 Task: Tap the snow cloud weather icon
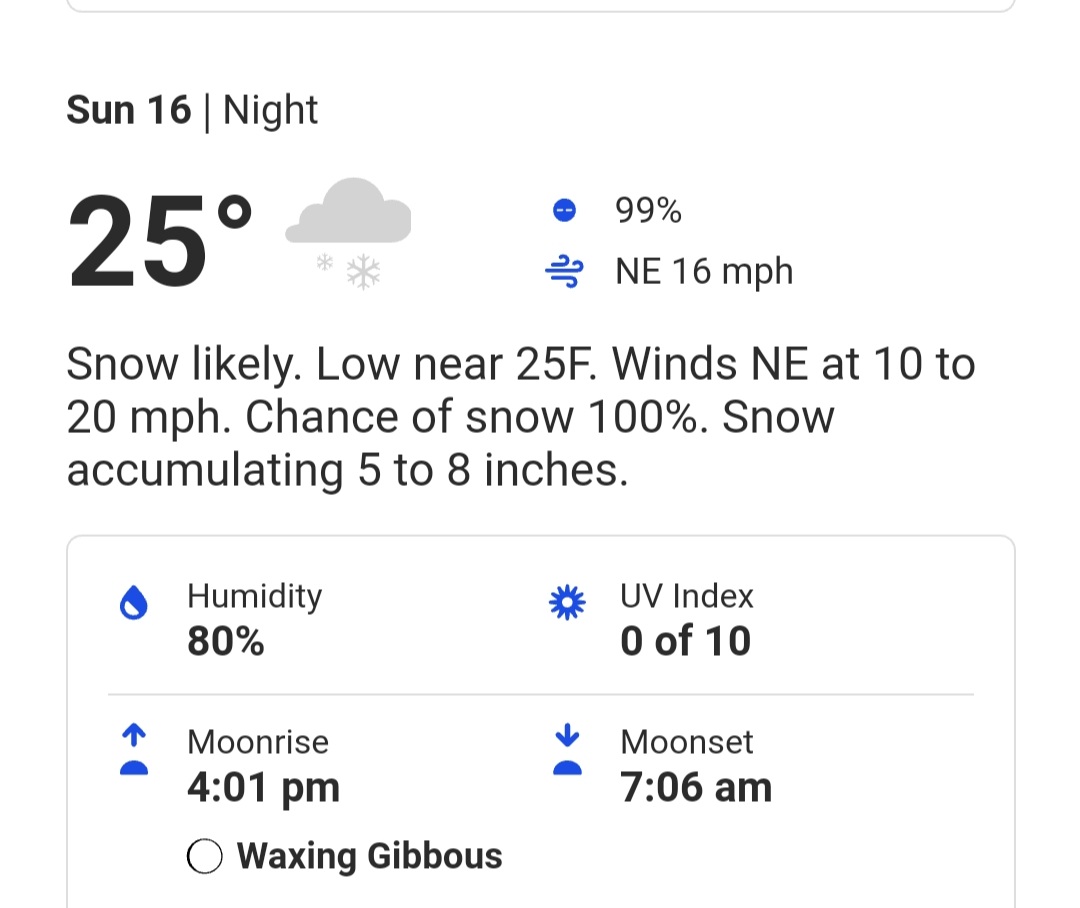point(349,234)
